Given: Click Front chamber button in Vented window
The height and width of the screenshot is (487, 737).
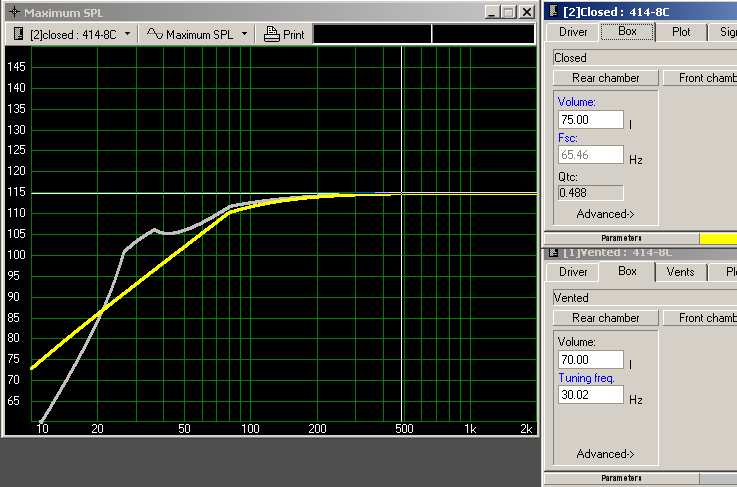Looking at the screenshot, I should pyautogui.click(x=700, y=318).
